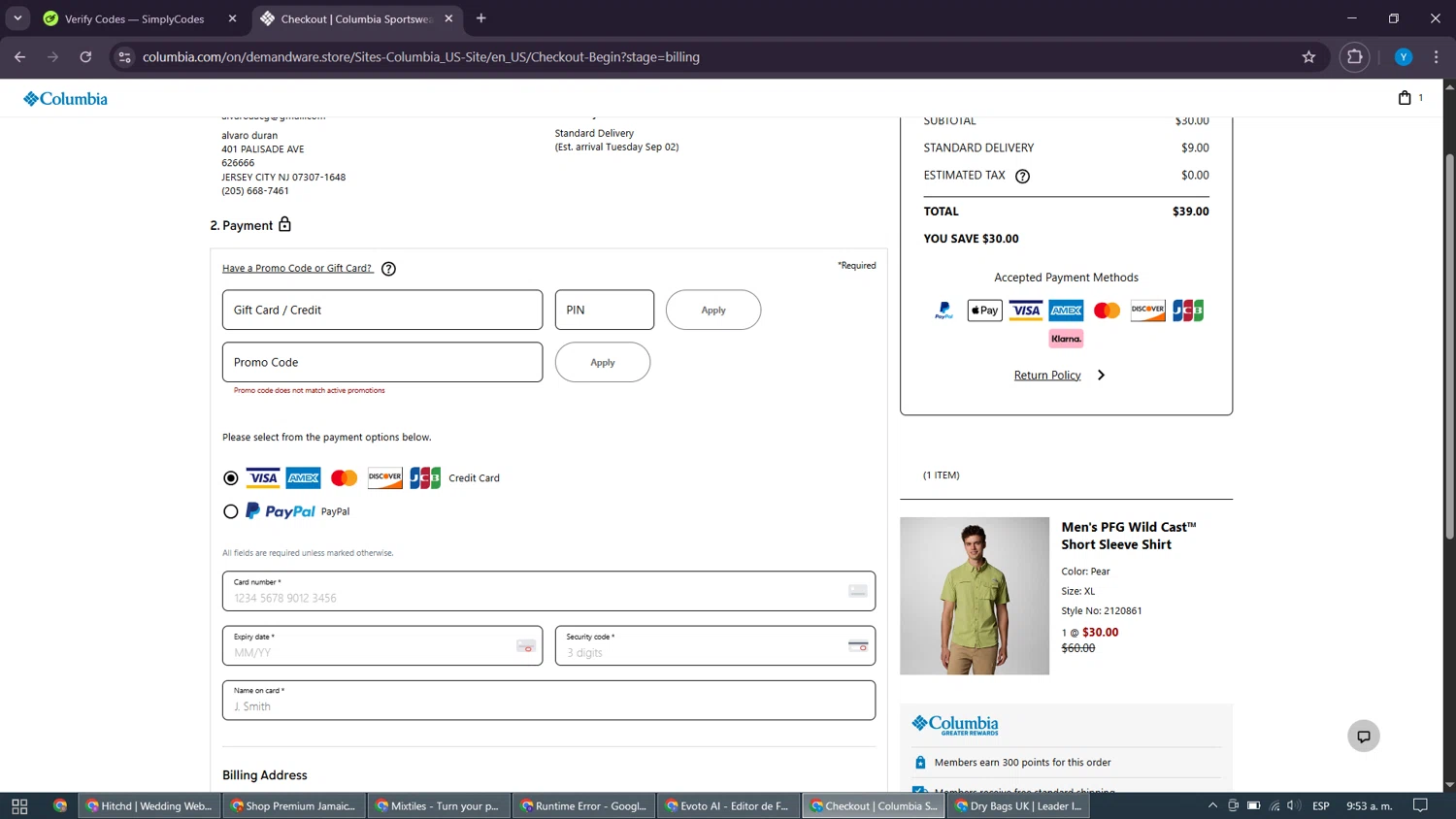
Task: Expand the Return Policy chevron arrow
Action: coord(1101,376)
